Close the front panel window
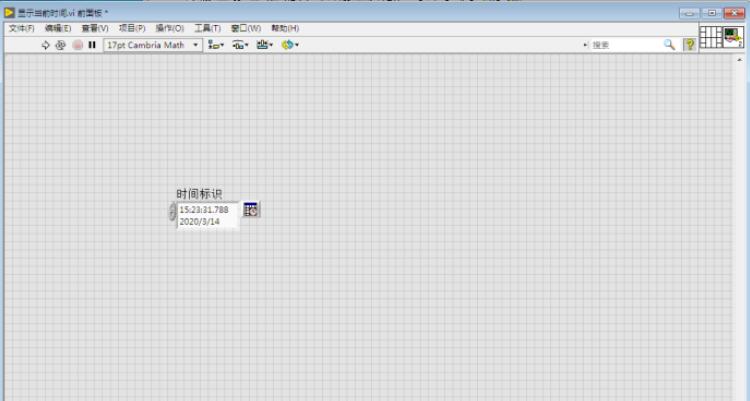Screen dimensions: 750x401 pos(734,13)
